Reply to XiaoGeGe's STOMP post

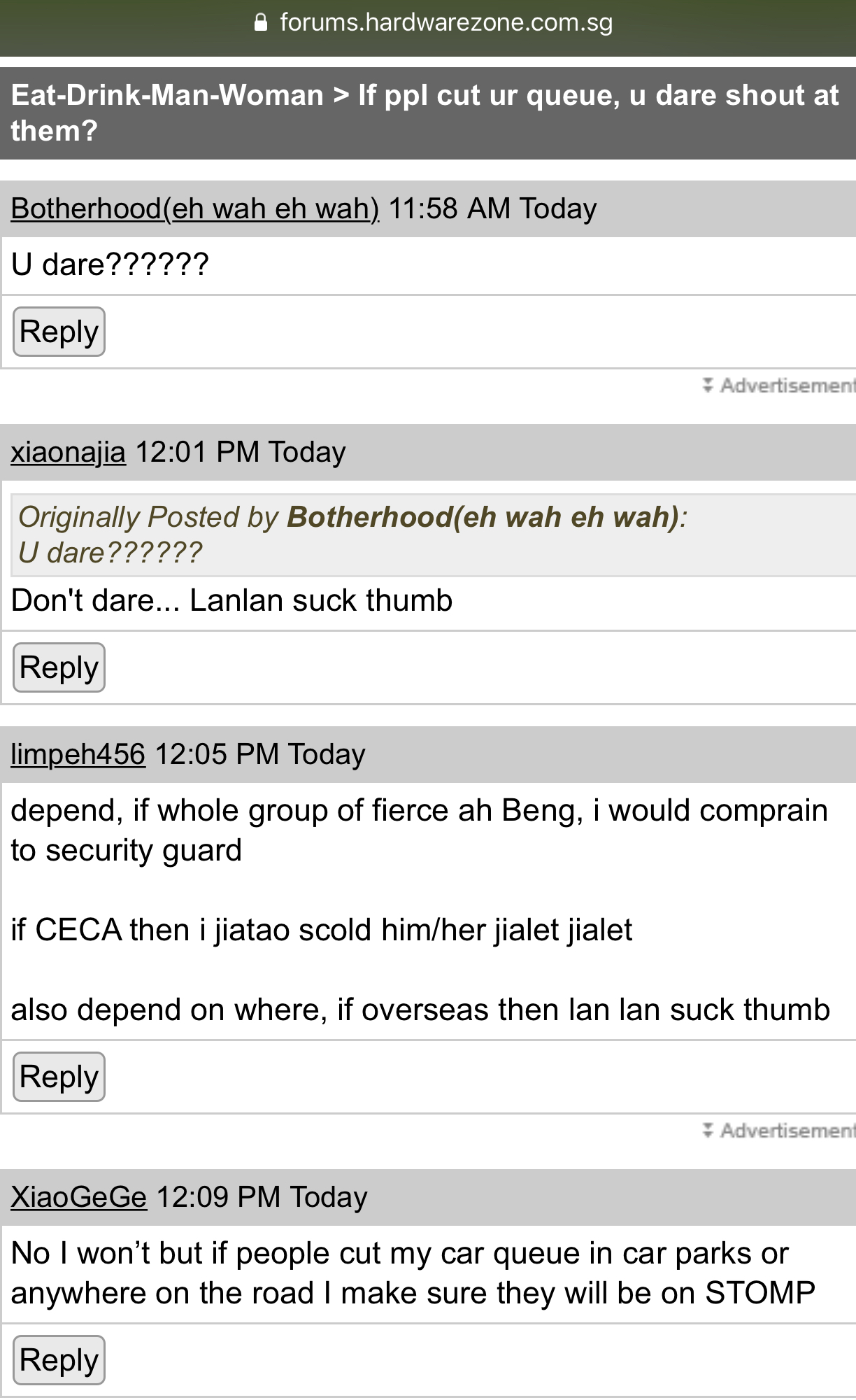59,1360
